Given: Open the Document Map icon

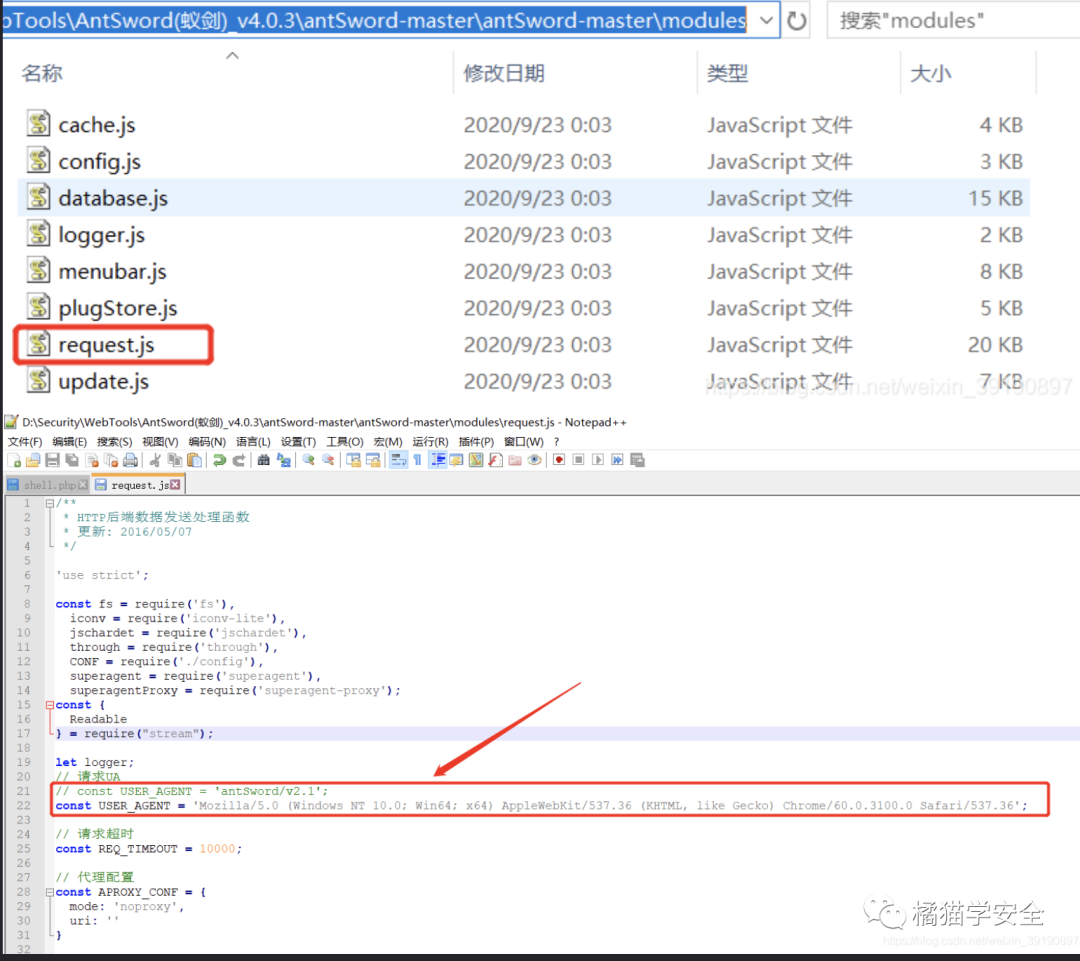Looking at the screenshot, I should (x=475, y=460).
